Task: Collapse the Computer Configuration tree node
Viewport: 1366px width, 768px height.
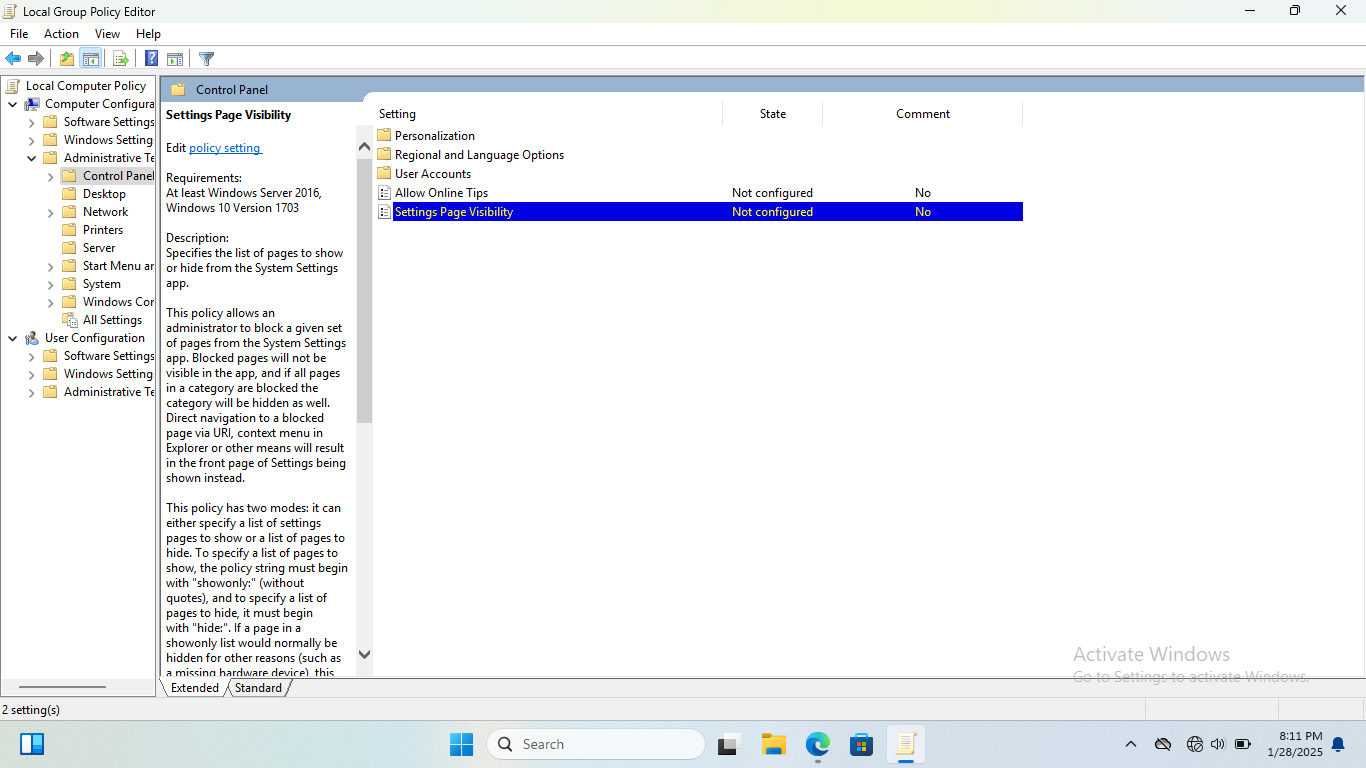Action: 13,104
